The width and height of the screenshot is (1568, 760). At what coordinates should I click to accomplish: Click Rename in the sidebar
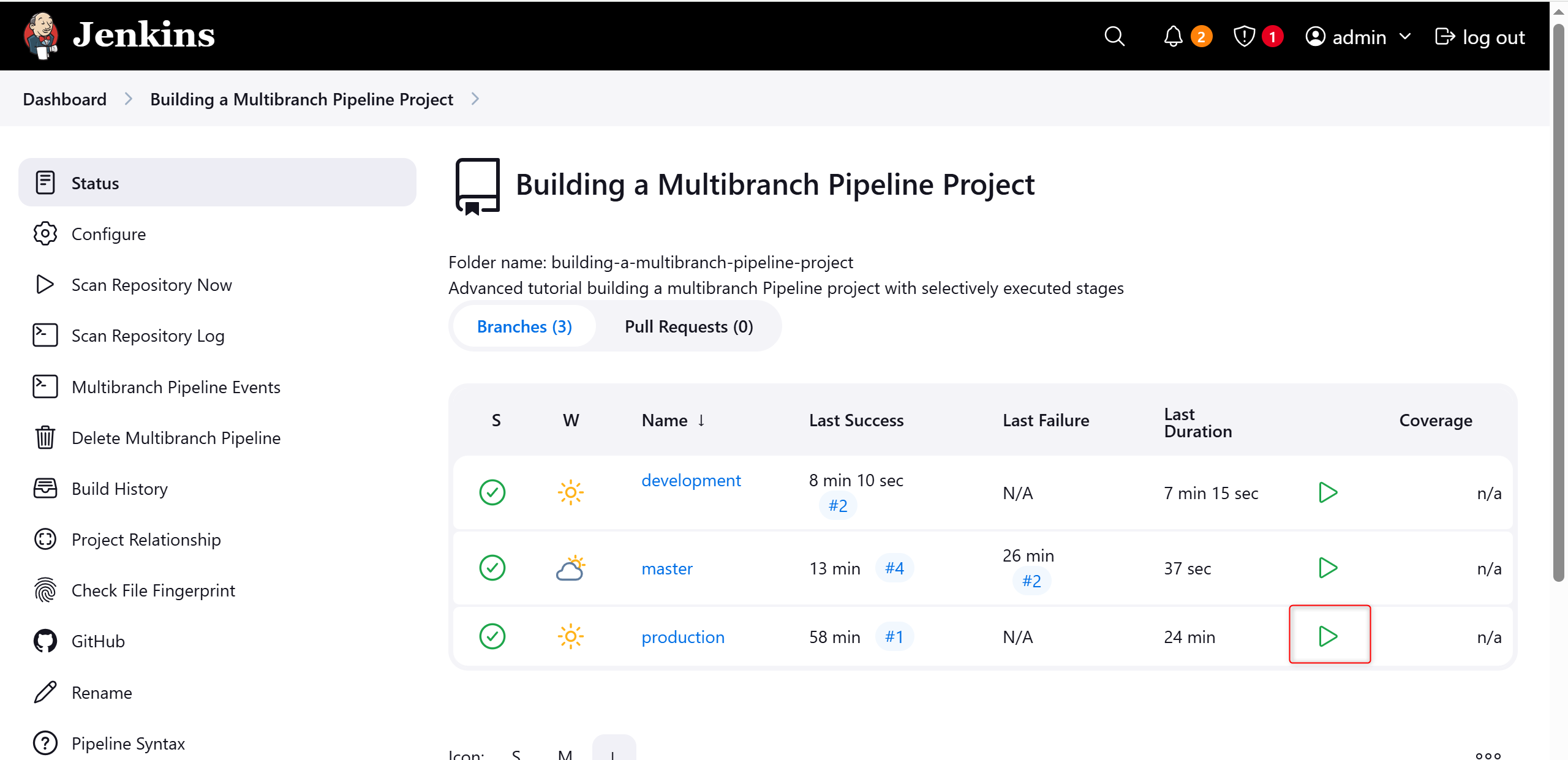tap(217, 693)
